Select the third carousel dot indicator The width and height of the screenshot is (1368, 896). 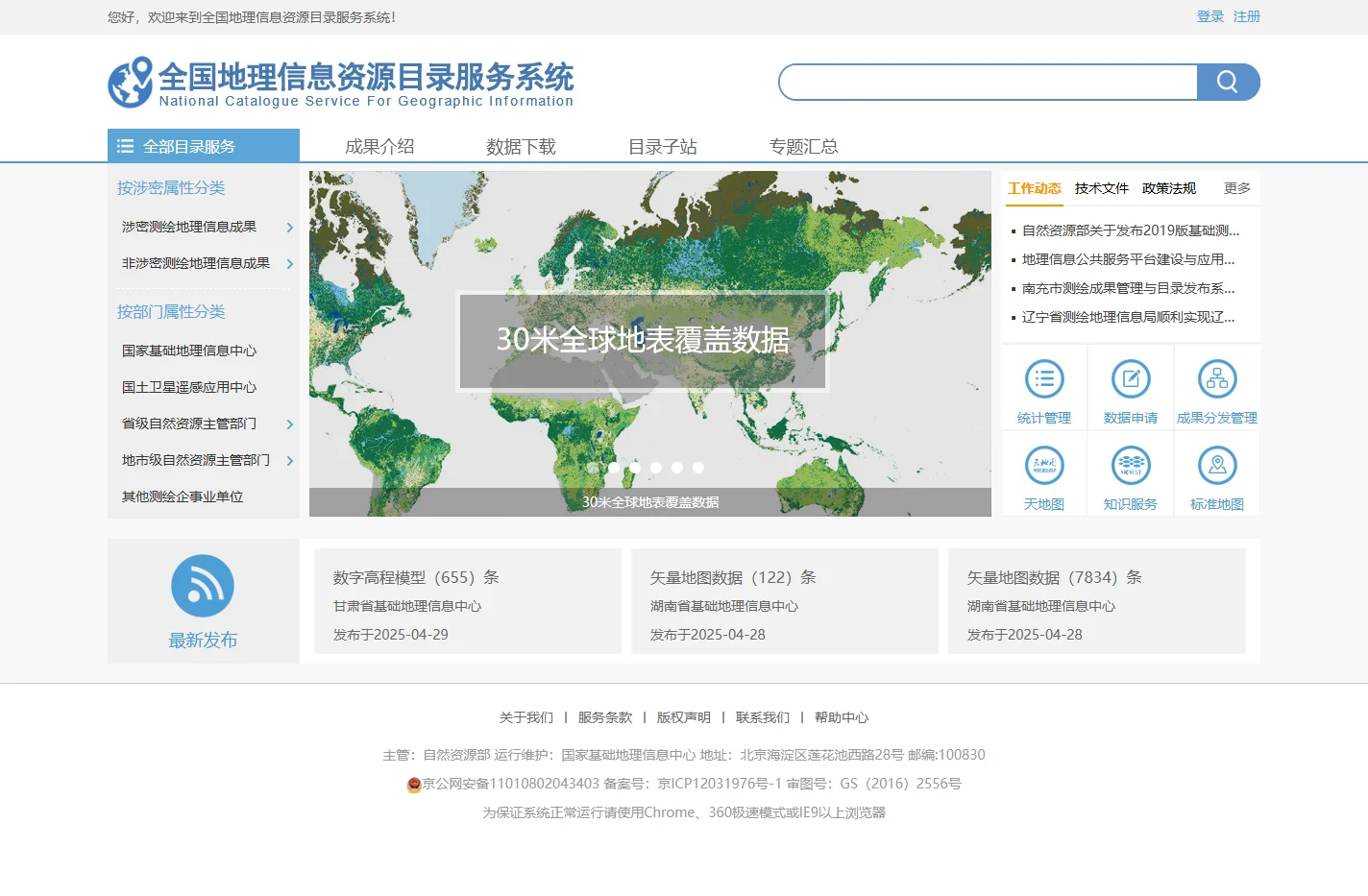(x=635, y=468)
